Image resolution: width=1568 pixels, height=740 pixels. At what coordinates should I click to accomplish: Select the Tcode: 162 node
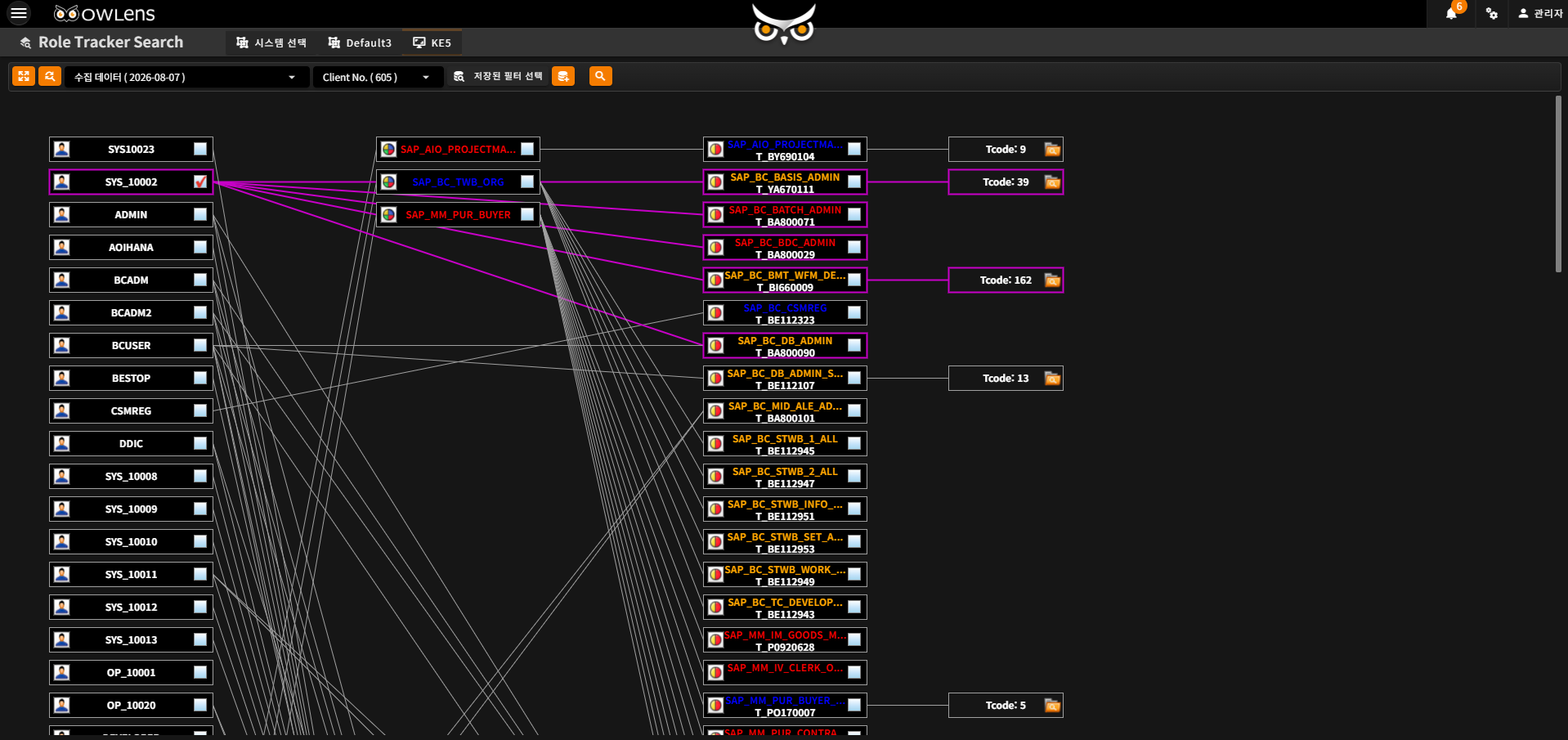pyautogui.click(x=1006, y=280)
